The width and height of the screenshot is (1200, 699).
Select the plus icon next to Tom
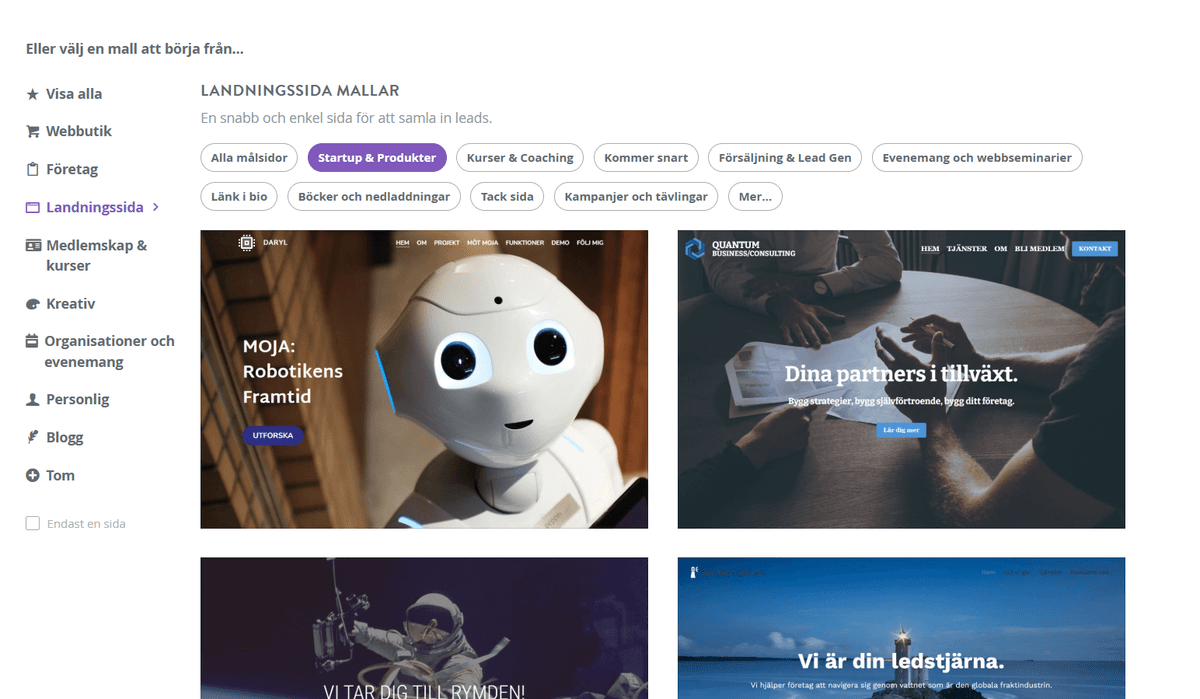pos(33,475)
